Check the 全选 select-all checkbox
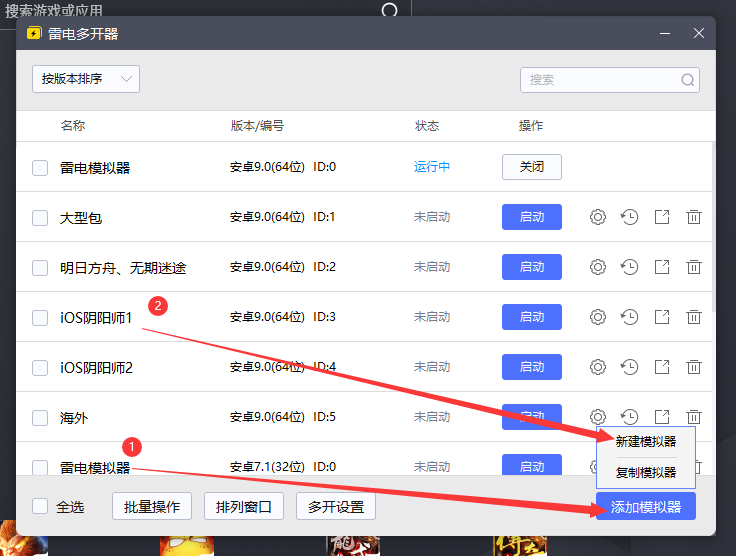 [40, 506]
